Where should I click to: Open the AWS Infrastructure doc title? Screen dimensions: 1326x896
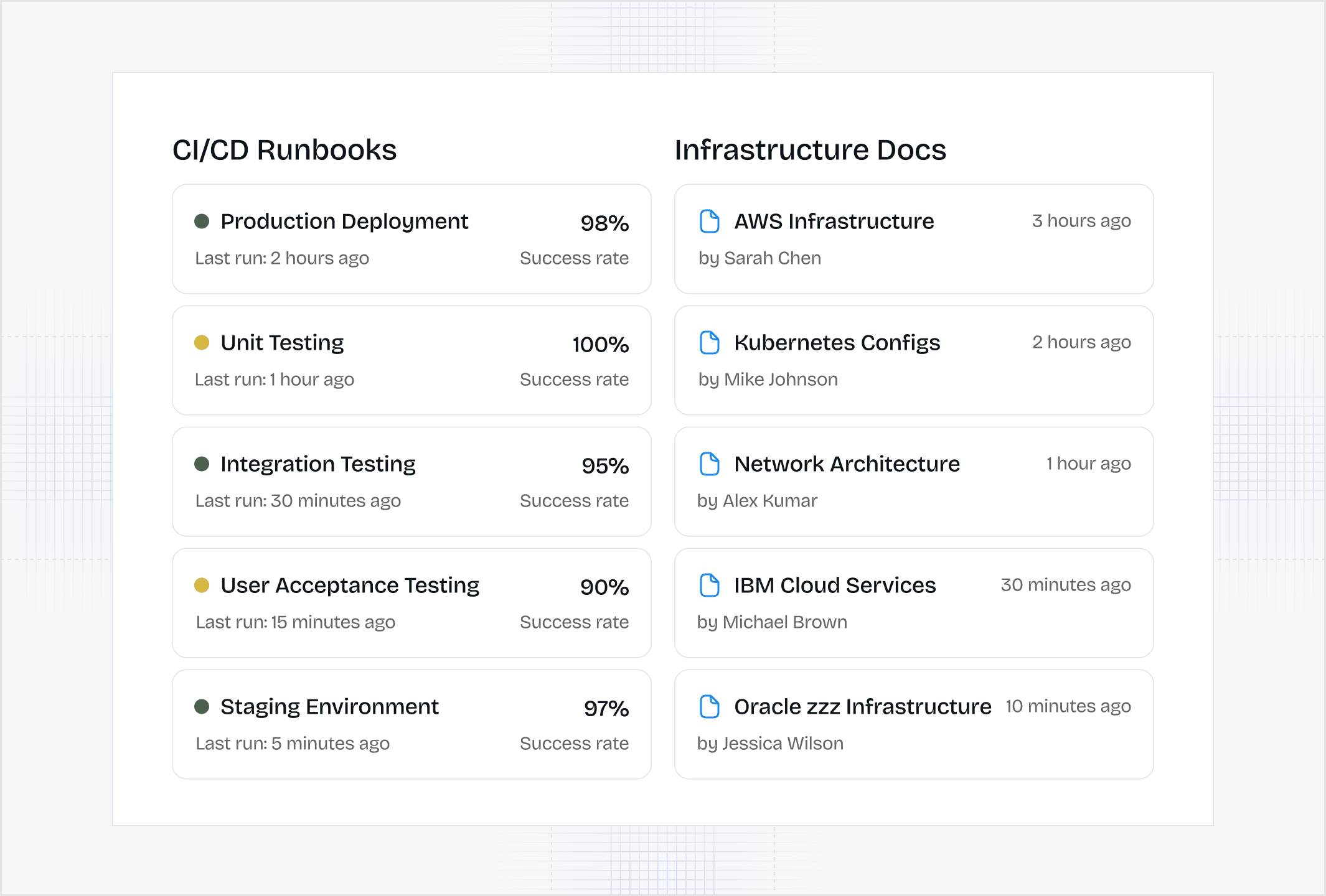pyautogui.click(x=834, y=222)
